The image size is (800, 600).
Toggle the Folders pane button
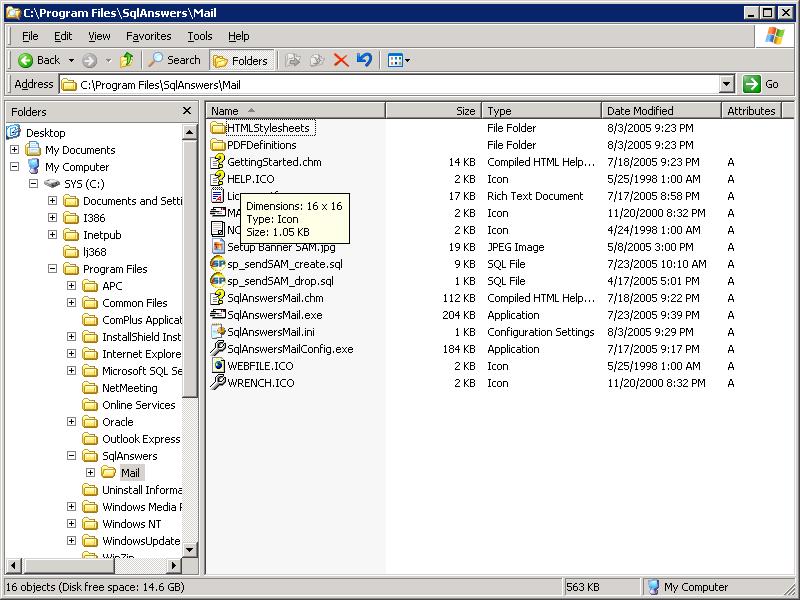pyautogui.click(x=240, y=60)
